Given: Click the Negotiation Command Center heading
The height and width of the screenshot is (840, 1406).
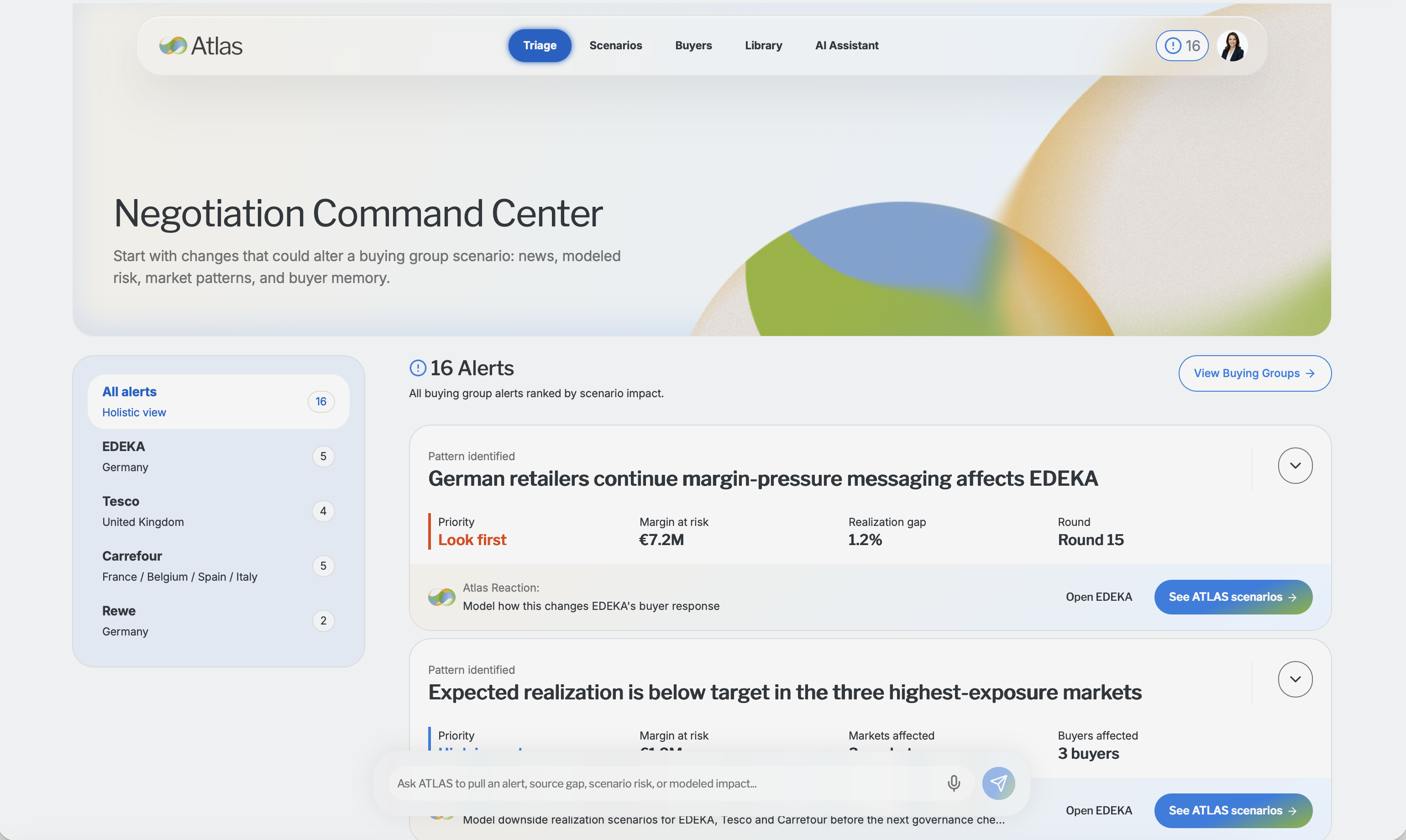Looking at the screenshot, I should point(358,214).
